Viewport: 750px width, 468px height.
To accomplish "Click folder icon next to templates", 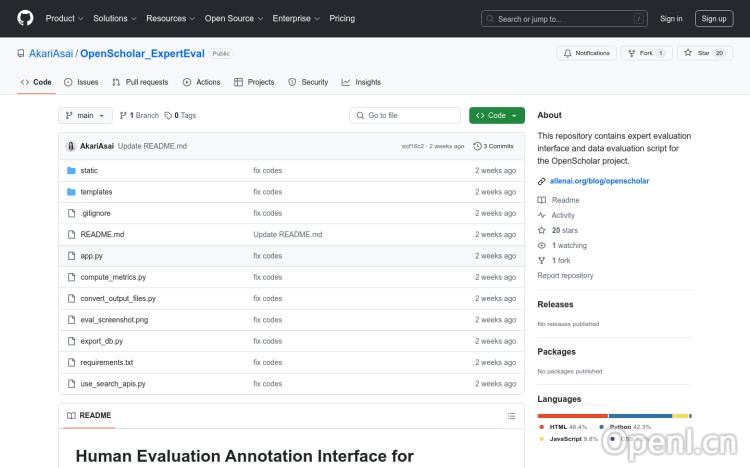I will (x=71, y=192).
